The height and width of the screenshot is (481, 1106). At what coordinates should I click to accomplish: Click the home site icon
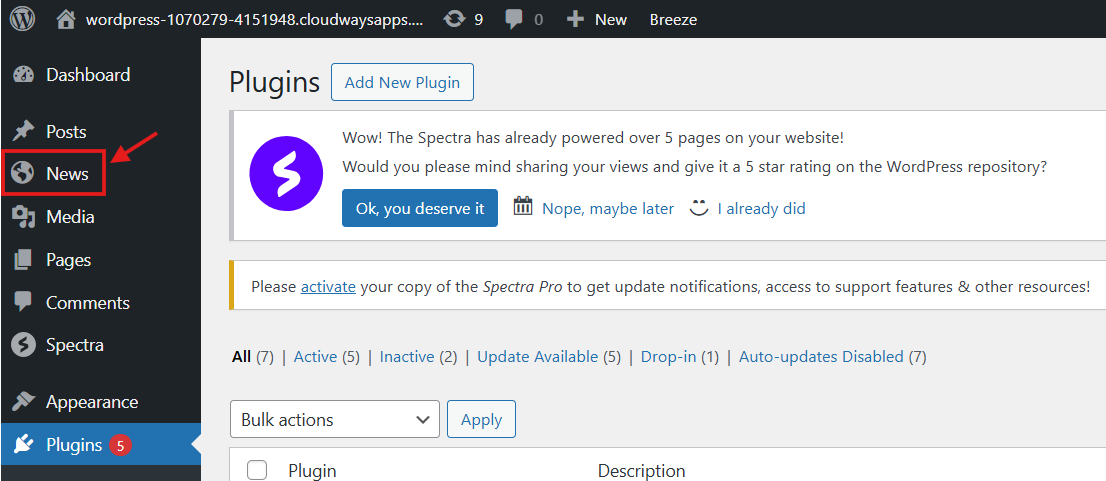(66, 20)
